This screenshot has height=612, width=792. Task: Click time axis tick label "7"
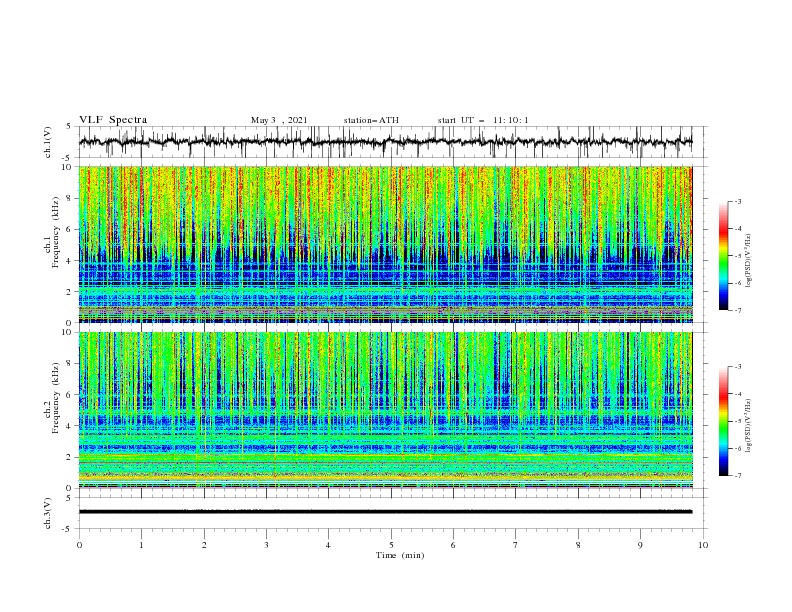516,545
